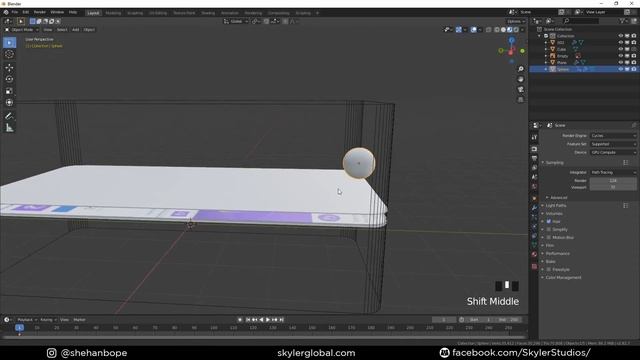Open the Render menu
Viewport: 640px width, 360px height.
coord(40,12)
